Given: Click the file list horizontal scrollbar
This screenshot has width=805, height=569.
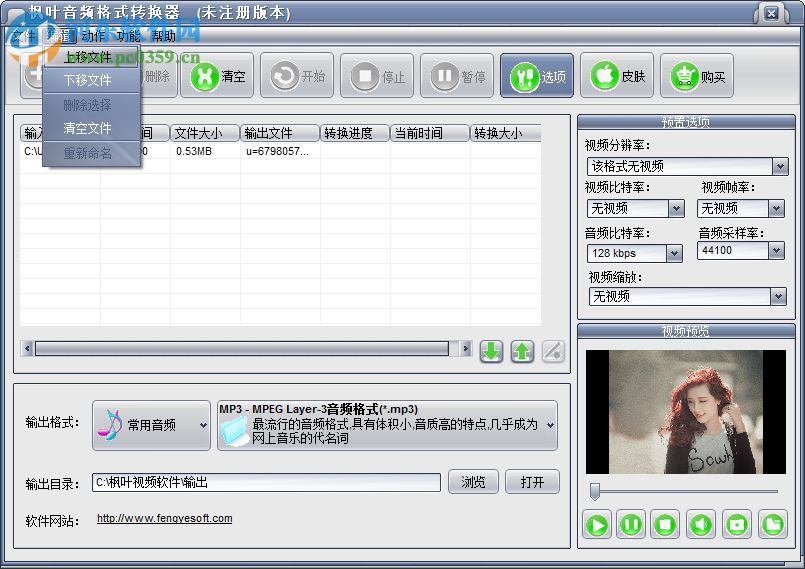Looking at the screenshot, I should pos(242,349).
